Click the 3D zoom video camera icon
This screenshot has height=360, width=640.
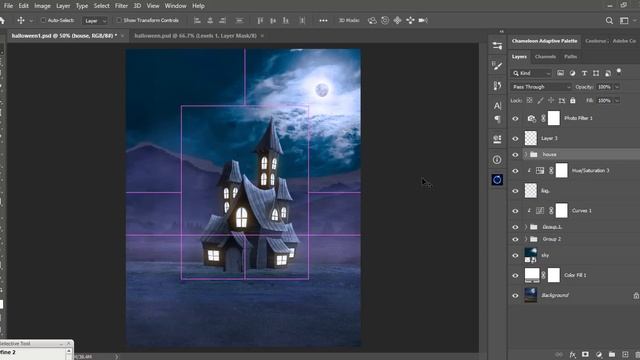click(423, 20)
